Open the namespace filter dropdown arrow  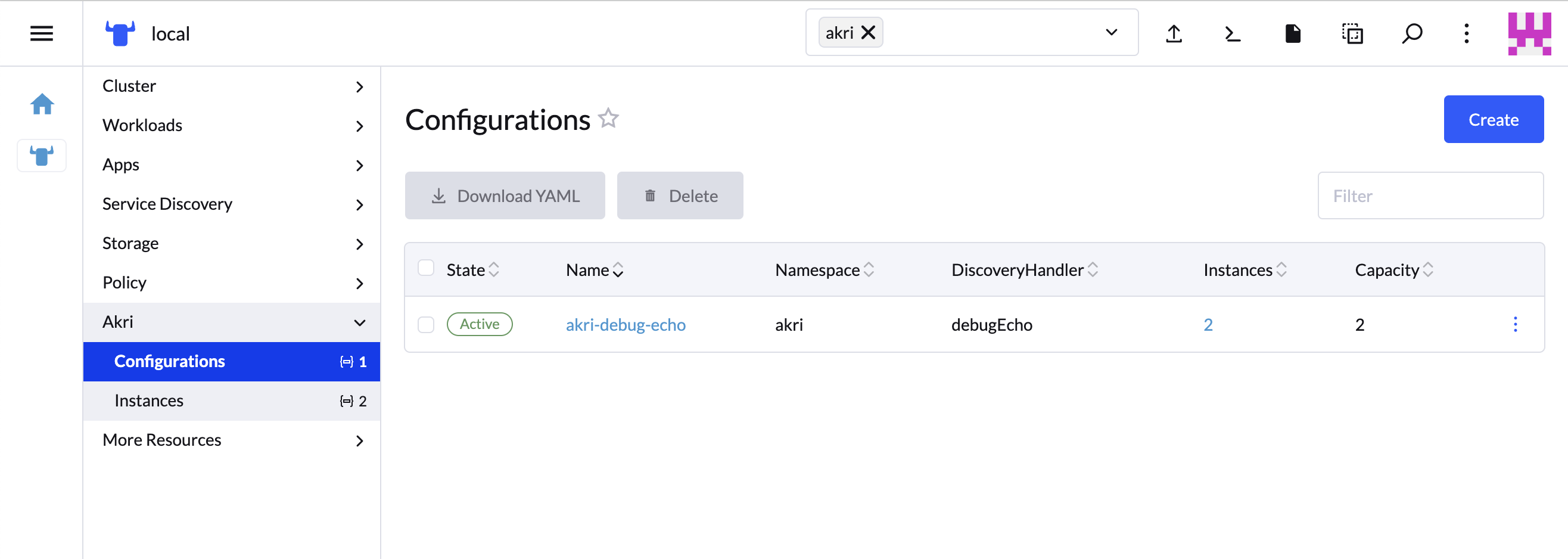(x=1111, y=32)
